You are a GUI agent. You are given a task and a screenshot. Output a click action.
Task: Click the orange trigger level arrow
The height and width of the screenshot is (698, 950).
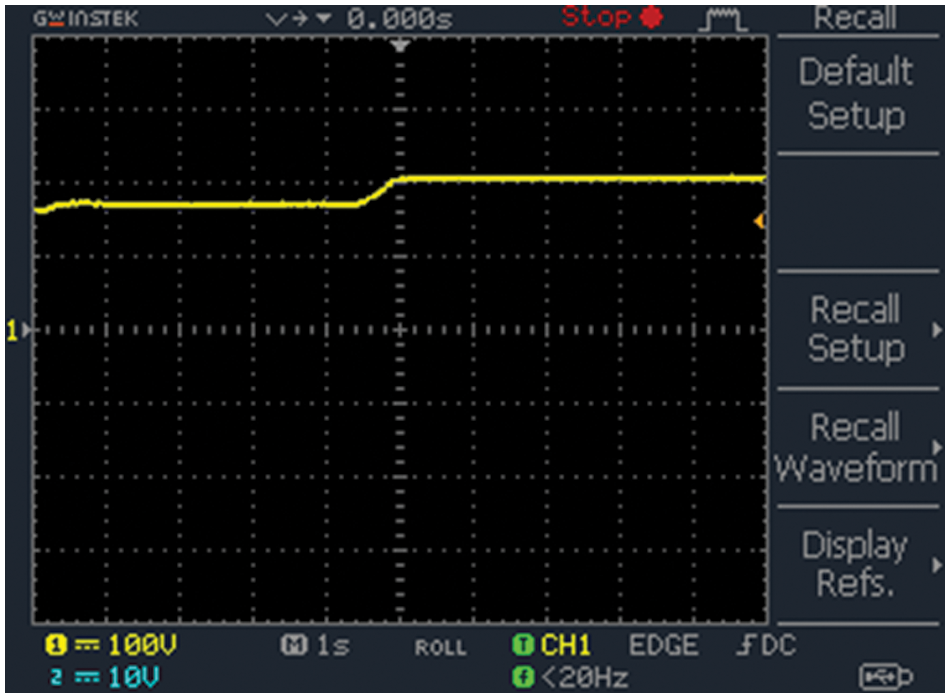tap(760, 220)
